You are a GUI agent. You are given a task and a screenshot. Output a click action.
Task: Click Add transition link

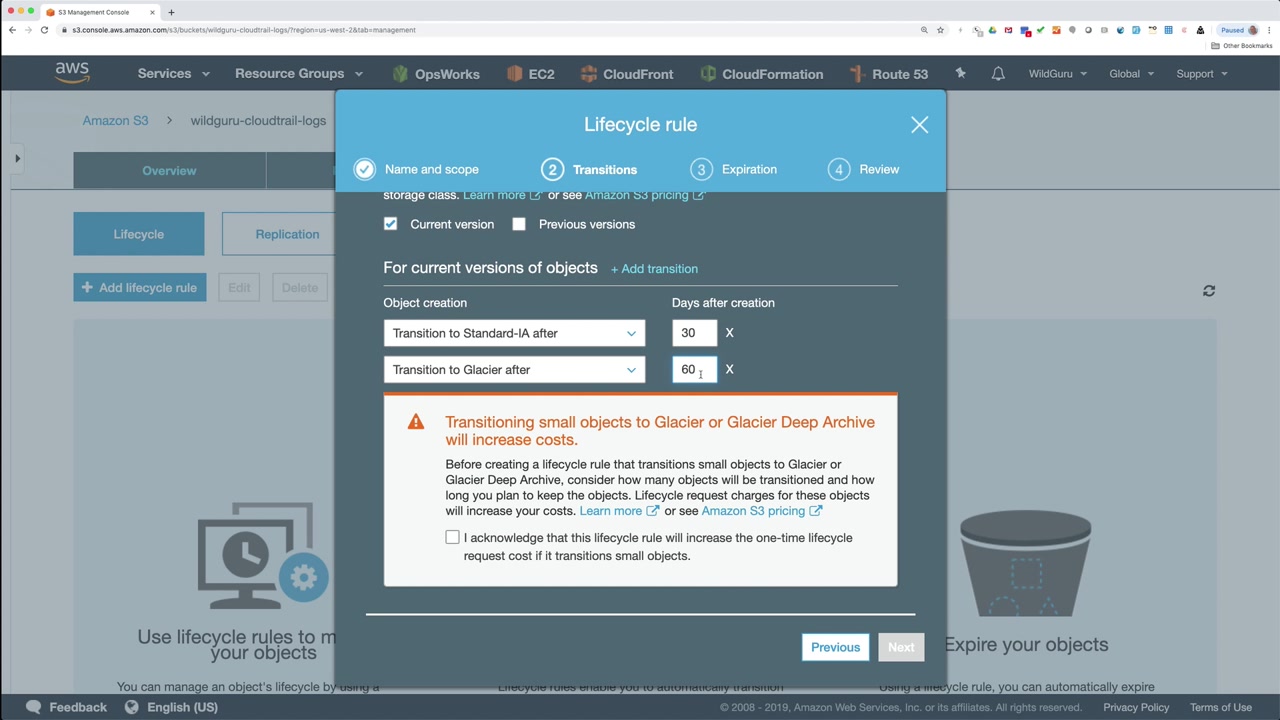[x=654, y=269]
